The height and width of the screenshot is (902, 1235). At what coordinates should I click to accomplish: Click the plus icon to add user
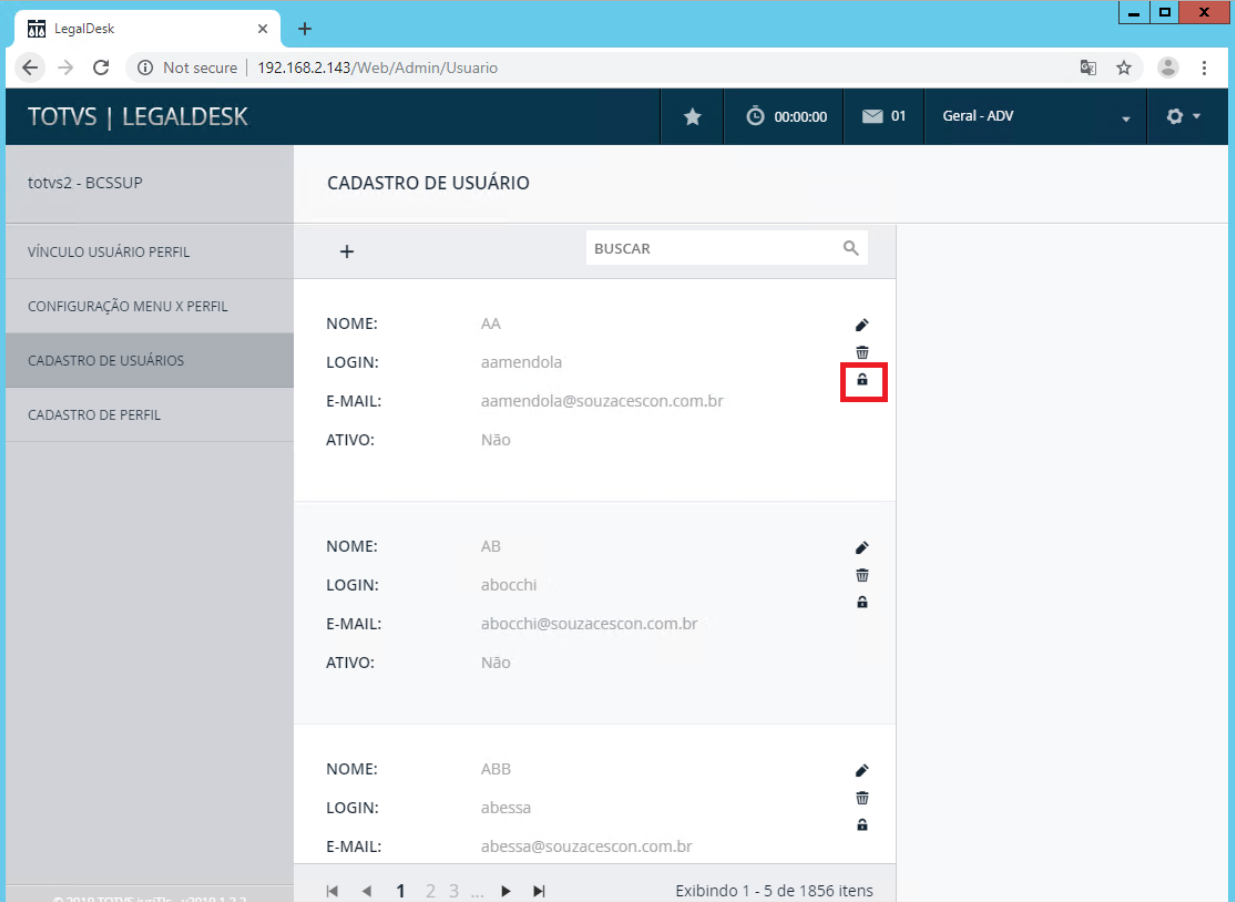coord(347,252)
